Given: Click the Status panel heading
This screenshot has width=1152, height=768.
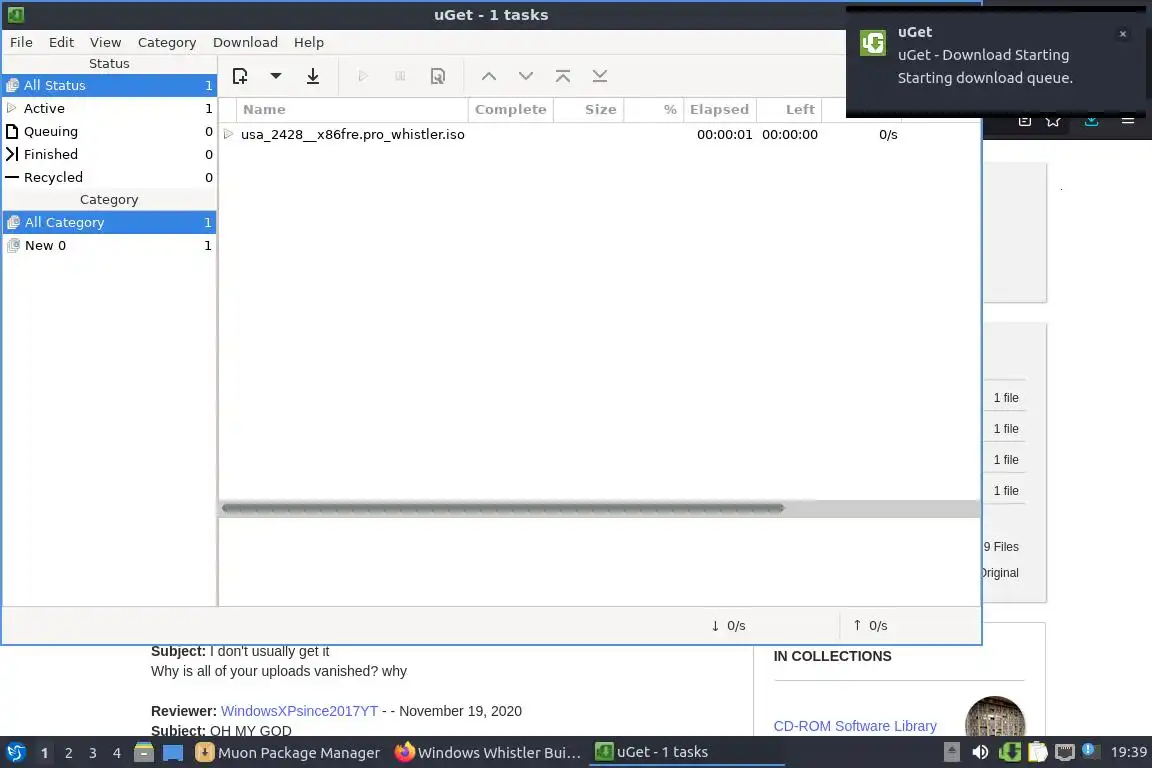Looking at the screenshot, I should coord(109,63).
